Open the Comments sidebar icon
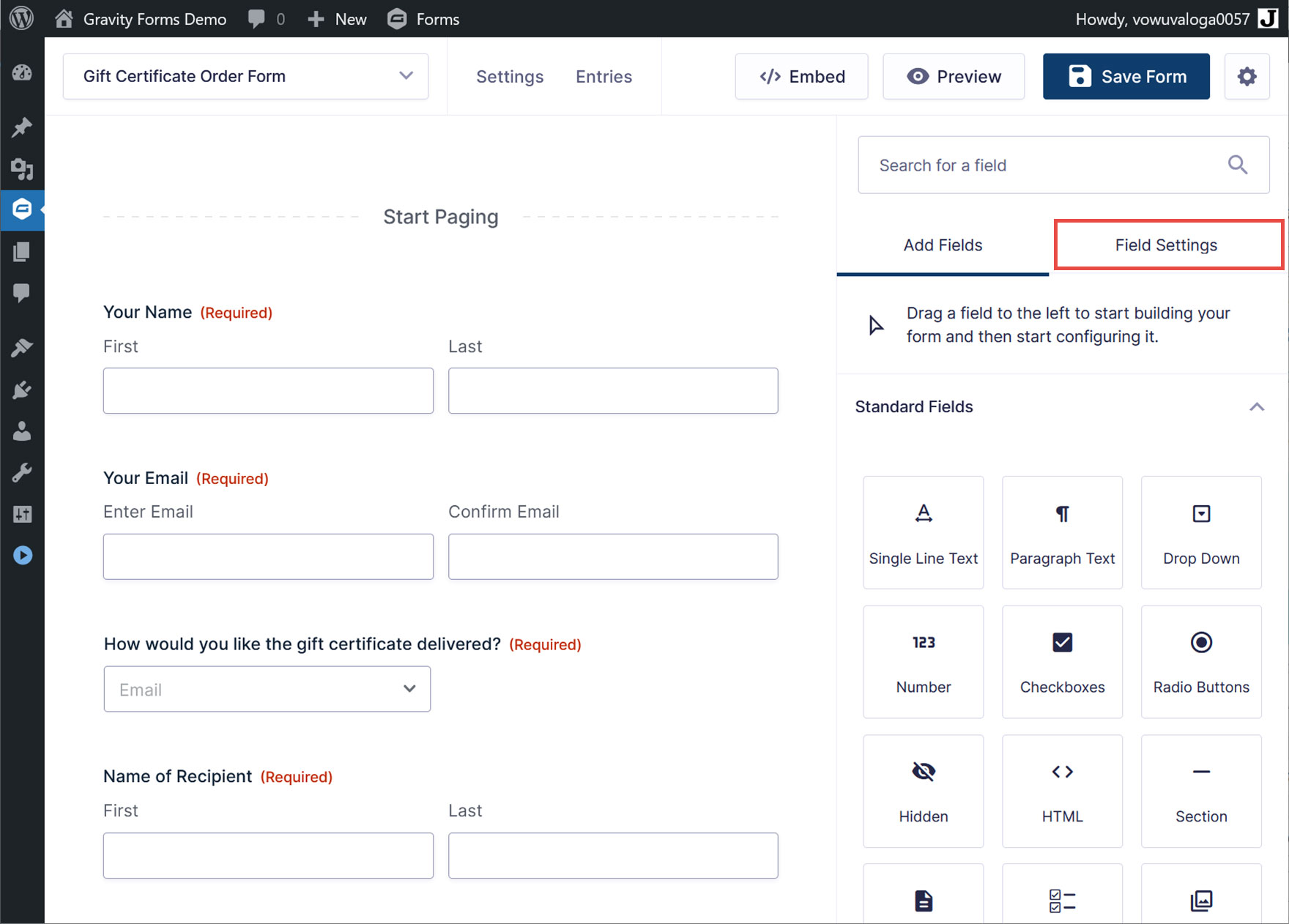The image size is (1289, 924). coord(22,293)
